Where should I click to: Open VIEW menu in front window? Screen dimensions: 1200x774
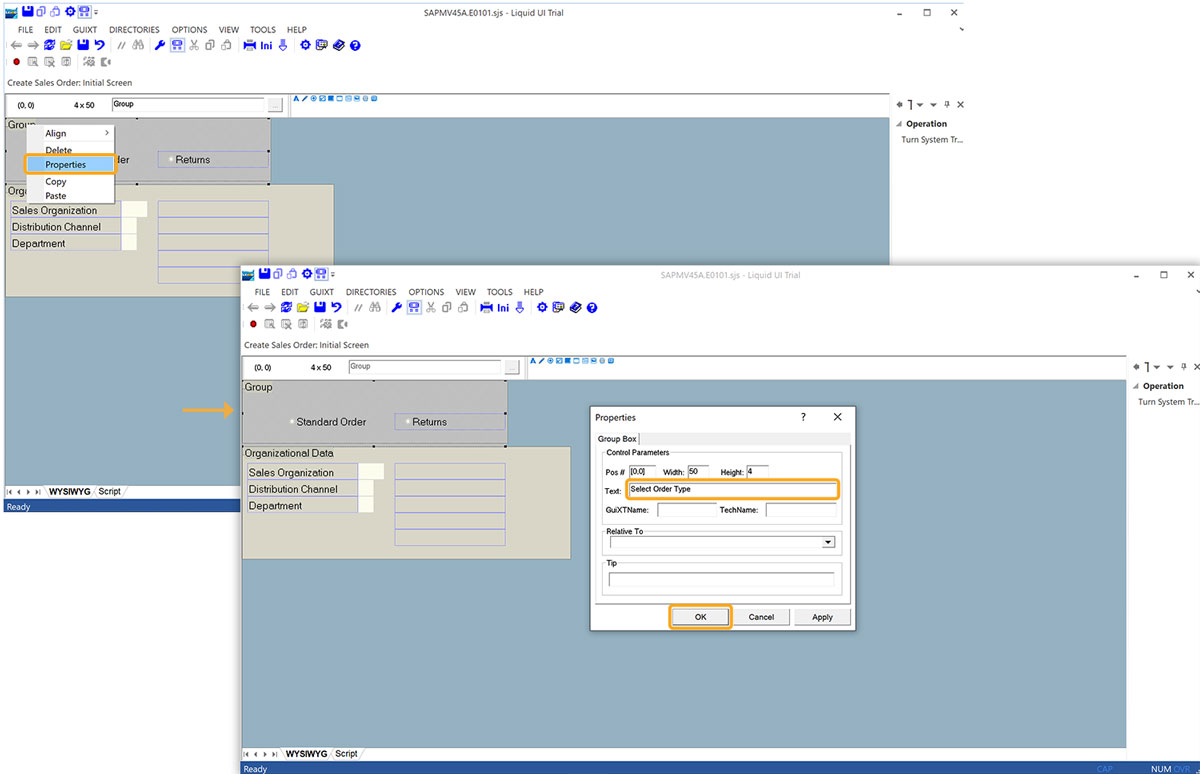coord(466,292)
